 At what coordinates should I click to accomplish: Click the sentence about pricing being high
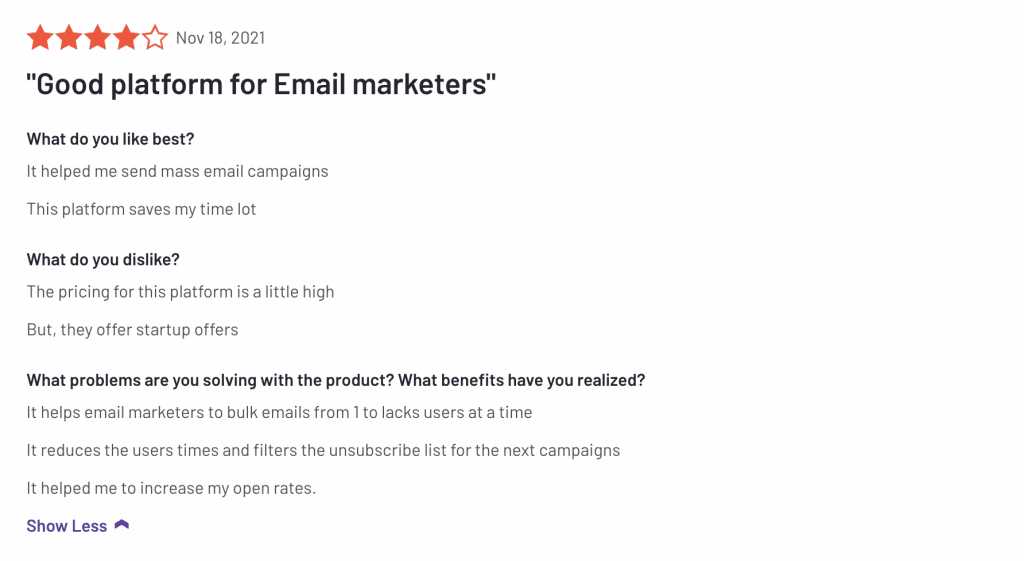[x=180, y=292]
